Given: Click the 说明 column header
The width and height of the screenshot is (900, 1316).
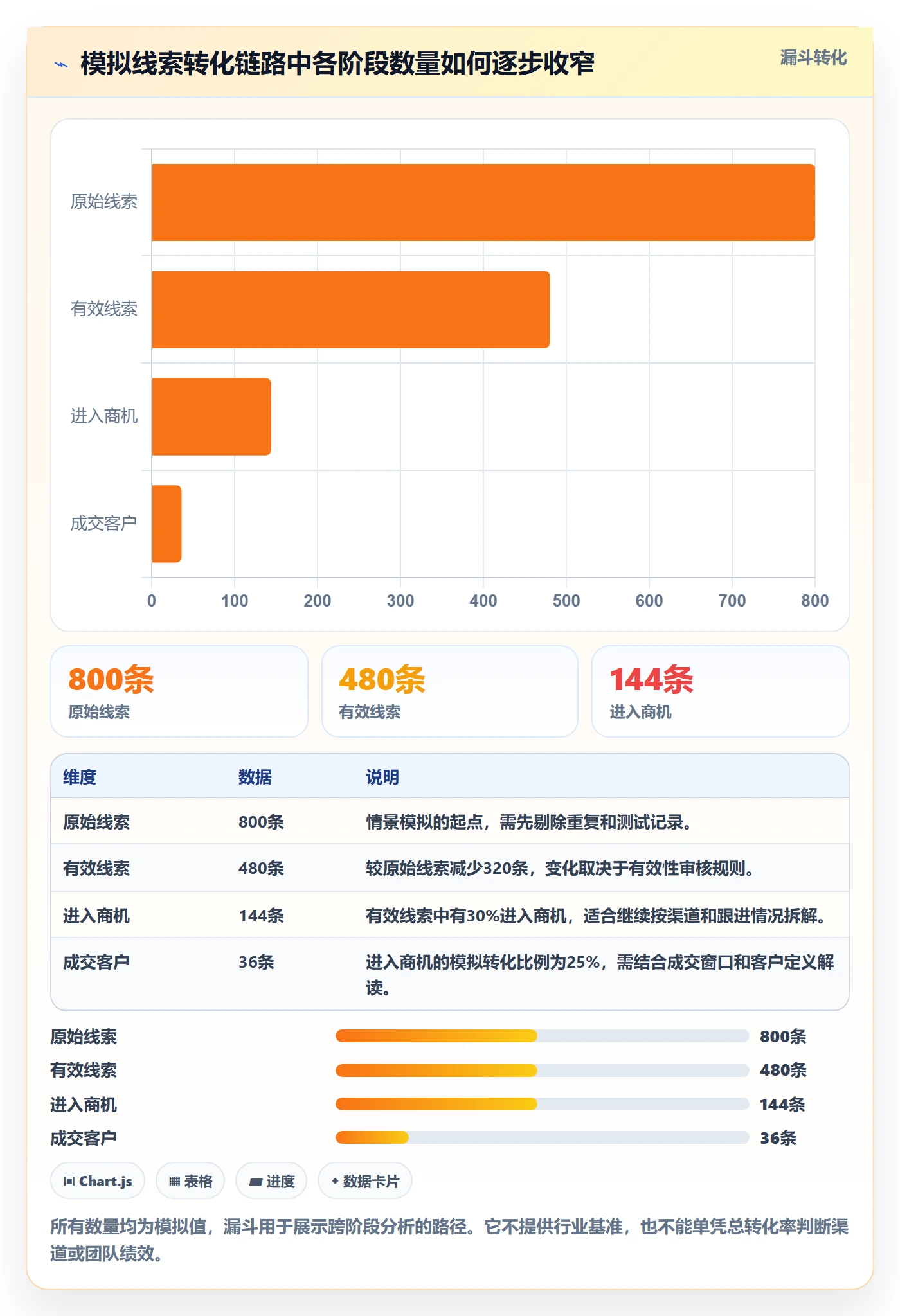Looking at the screenshot, I should point(382,777).
